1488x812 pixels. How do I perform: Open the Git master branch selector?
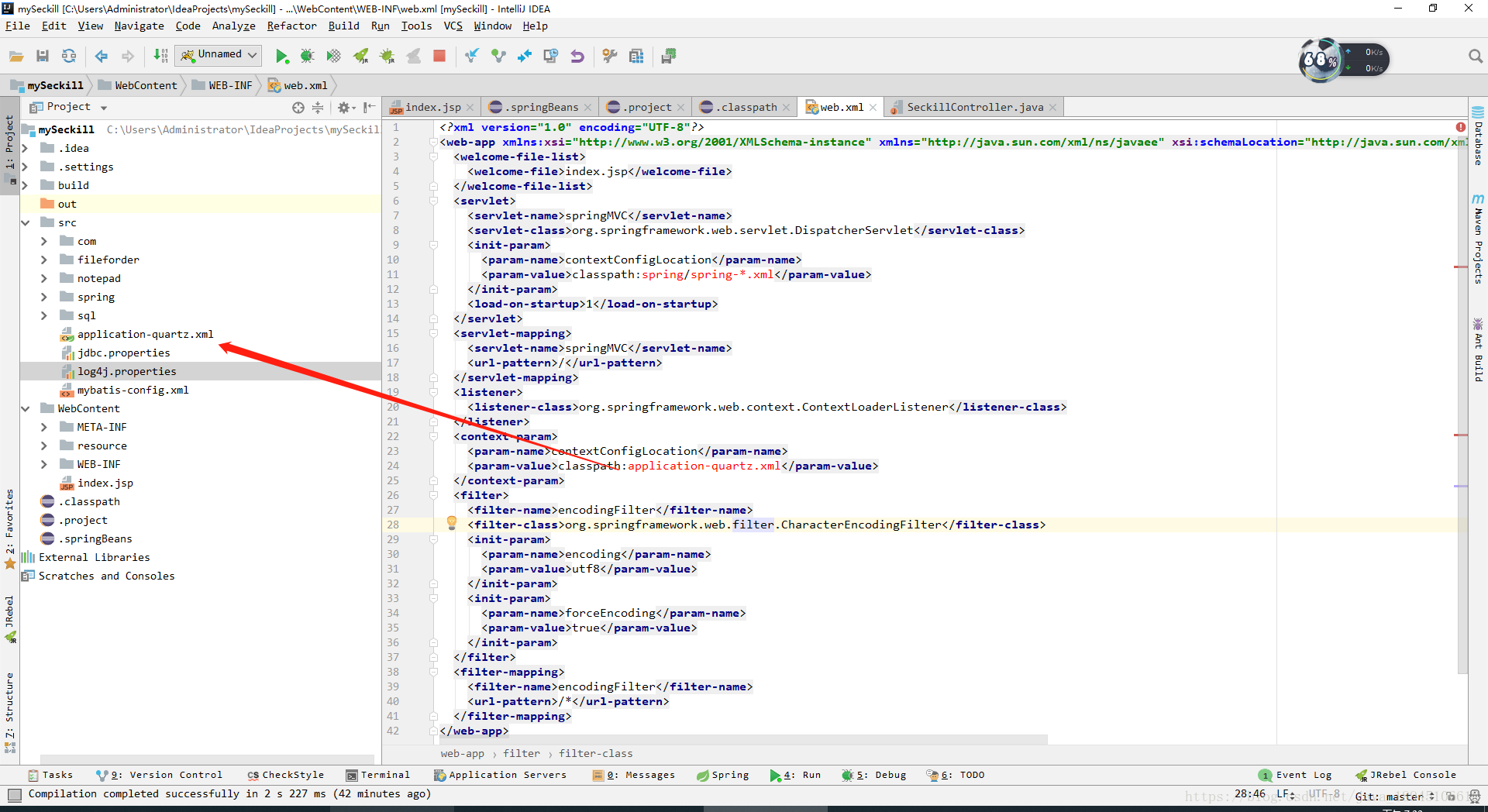coord(1397,796)
